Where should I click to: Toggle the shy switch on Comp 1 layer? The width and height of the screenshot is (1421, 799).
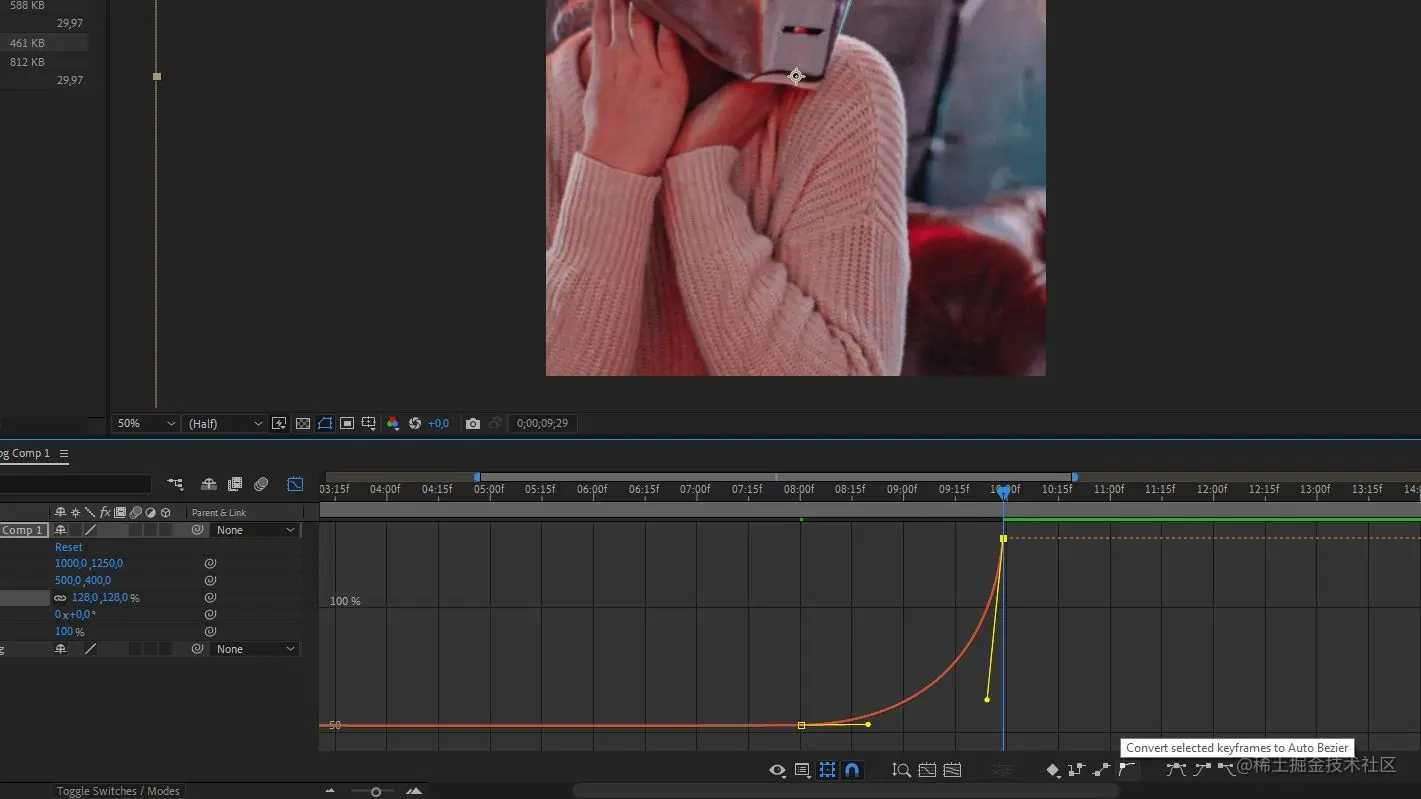[61, 530]
